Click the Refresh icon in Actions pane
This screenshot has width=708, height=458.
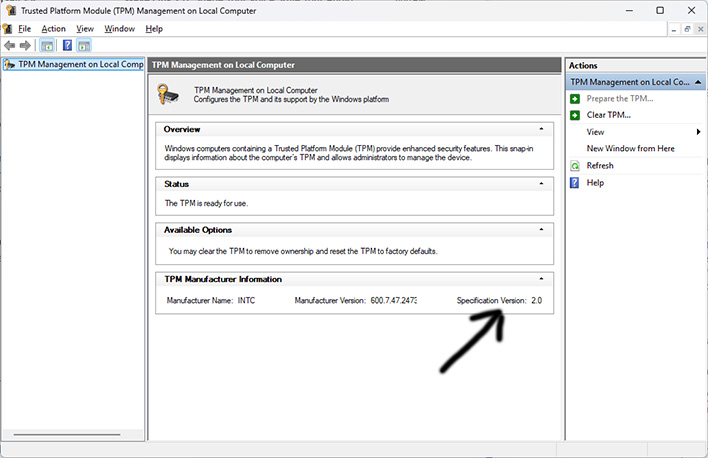click(x=575, y=166)
